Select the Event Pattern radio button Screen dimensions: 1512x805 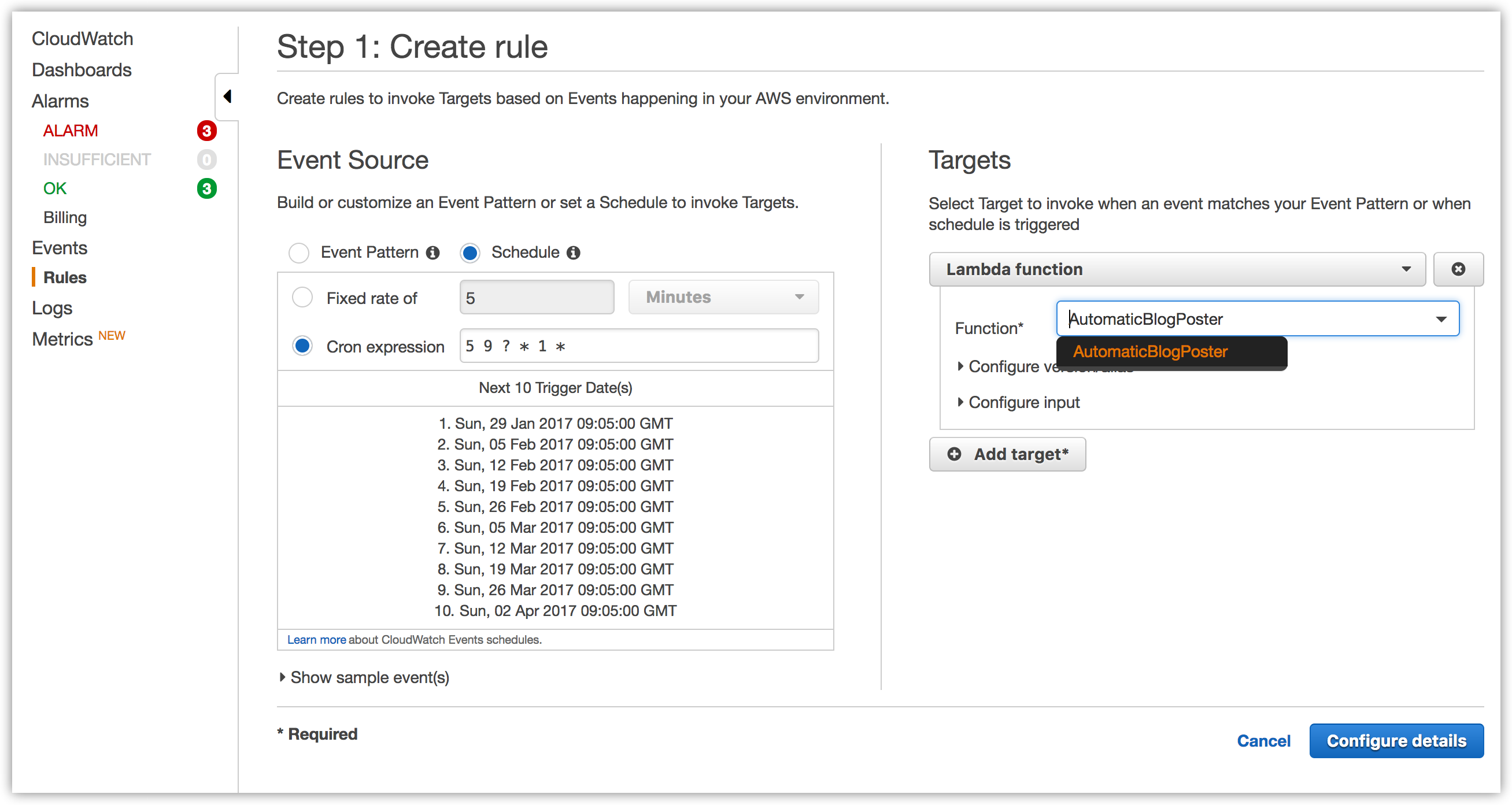click(299, 253)
